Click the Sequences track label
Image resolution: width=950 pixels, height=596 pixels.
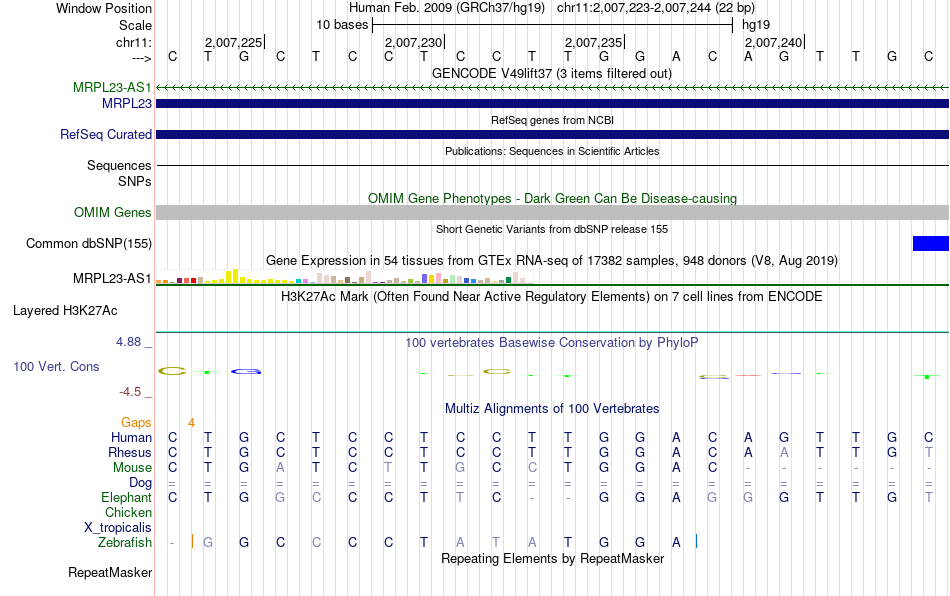tap(119, 165)
